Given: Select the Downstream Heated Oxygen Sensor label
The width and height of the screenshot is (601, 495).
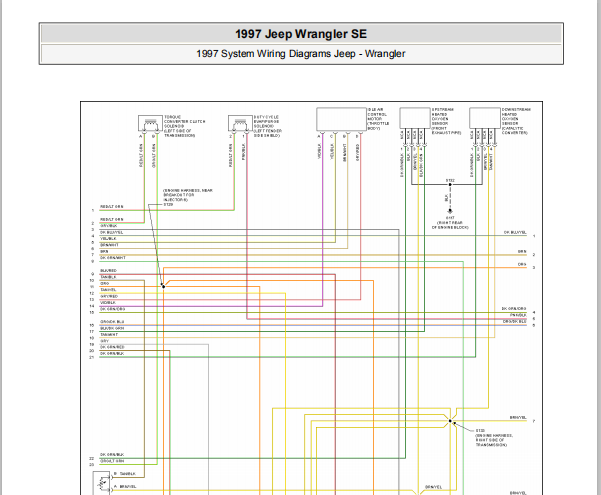Looking at the screenshot, I should (516, 121).
